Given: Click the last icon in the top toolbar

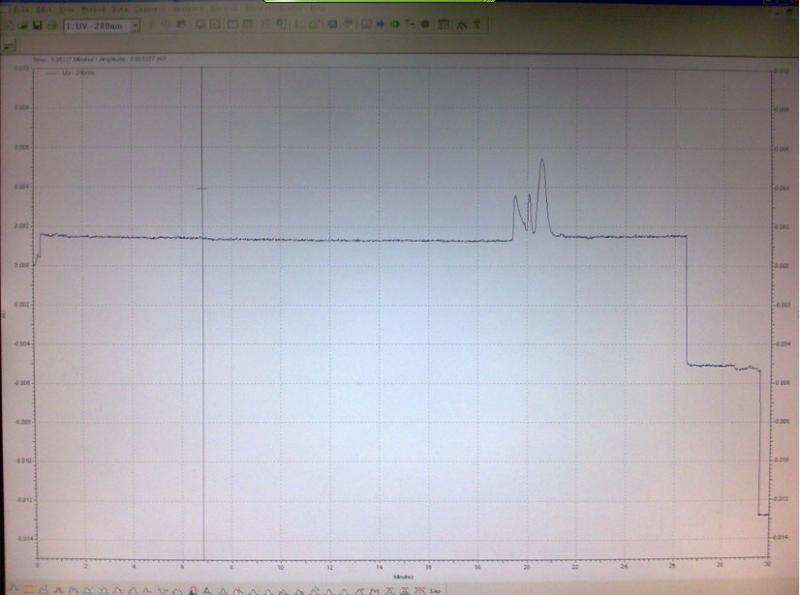Looking at the screenshot, I should [477, 24].
